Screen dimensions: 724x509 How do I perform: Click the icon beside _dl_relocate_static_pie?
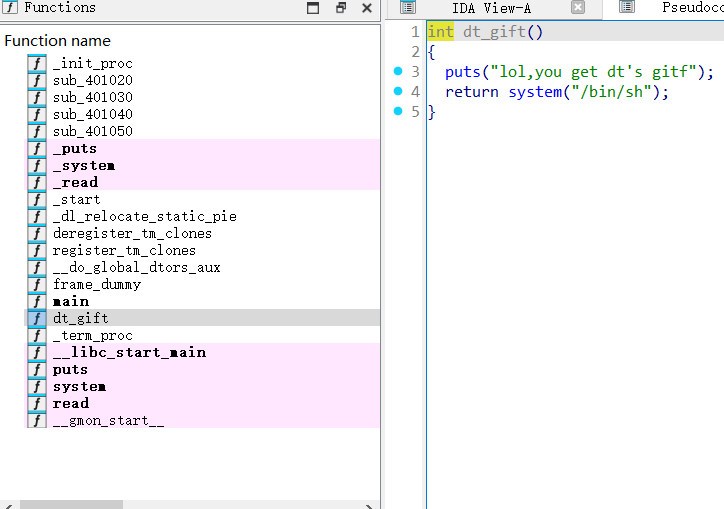[37, 217]
